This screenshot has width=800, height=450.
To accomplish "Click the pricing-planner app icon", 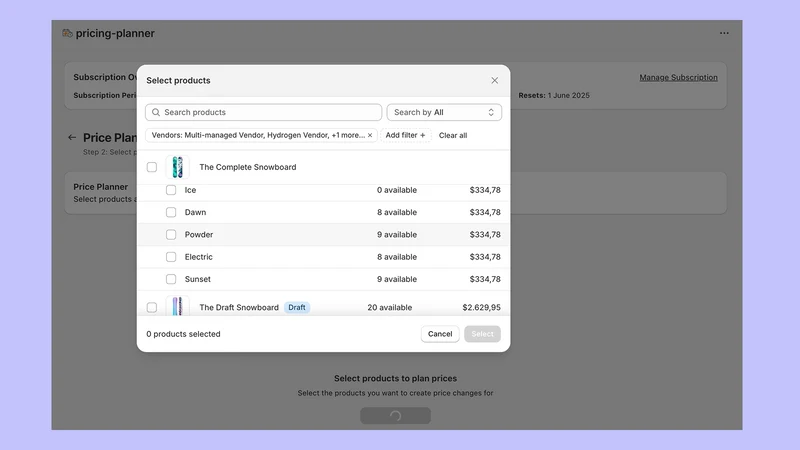I will click(67, 33).
